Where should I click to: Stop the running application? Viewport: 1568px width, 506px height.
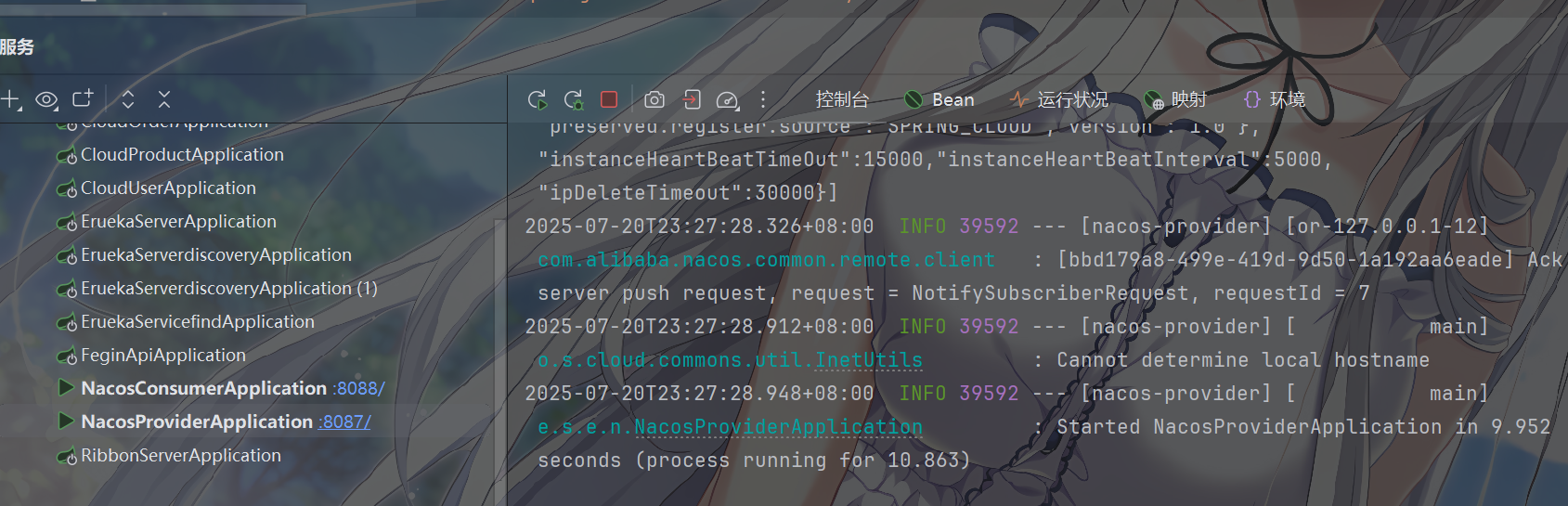click(x=609, y=99)
